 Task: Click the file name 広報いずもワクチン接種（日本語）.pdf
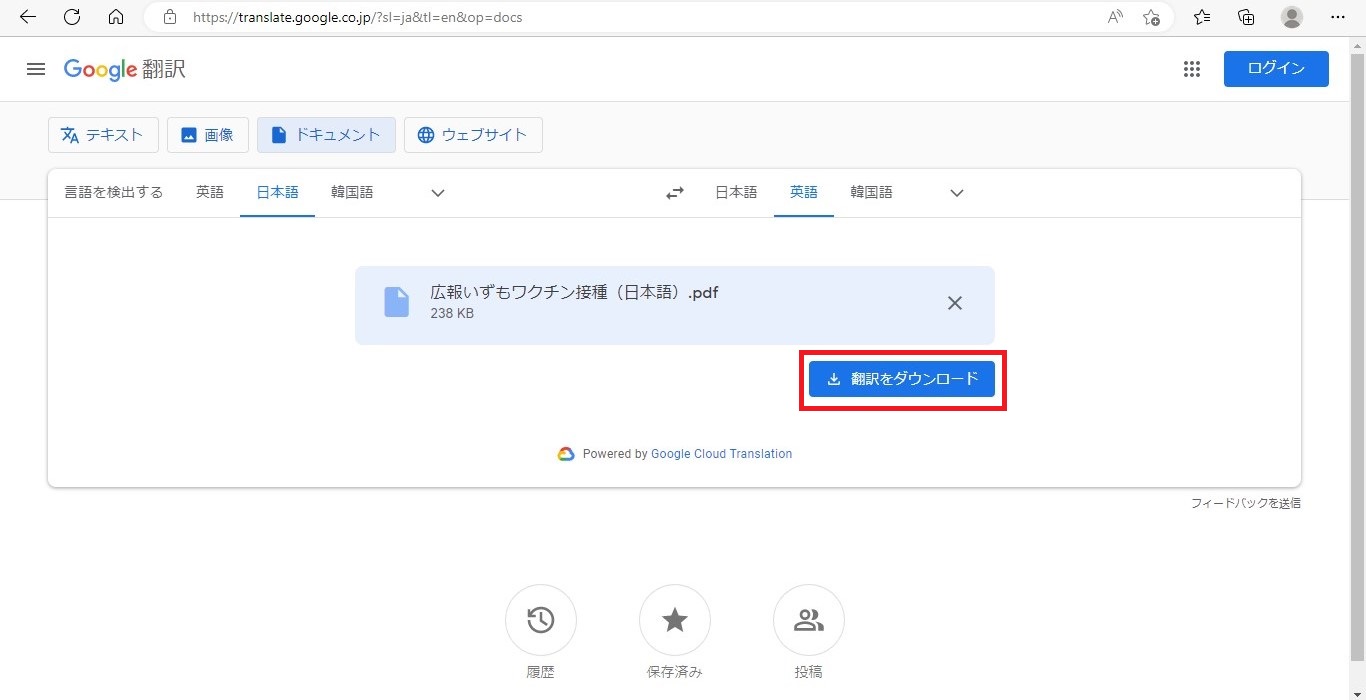point(574,293)
